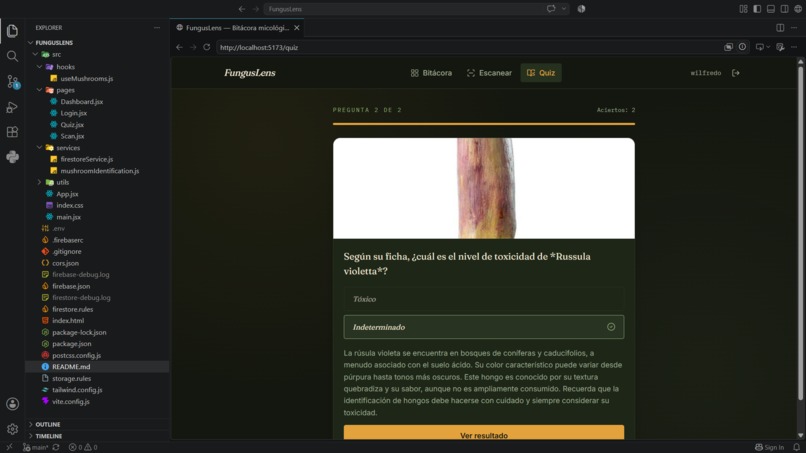This screenshot has height=453, width=806.
Task: Open errors and warnings status indicator
Action: tap(83, 447)
